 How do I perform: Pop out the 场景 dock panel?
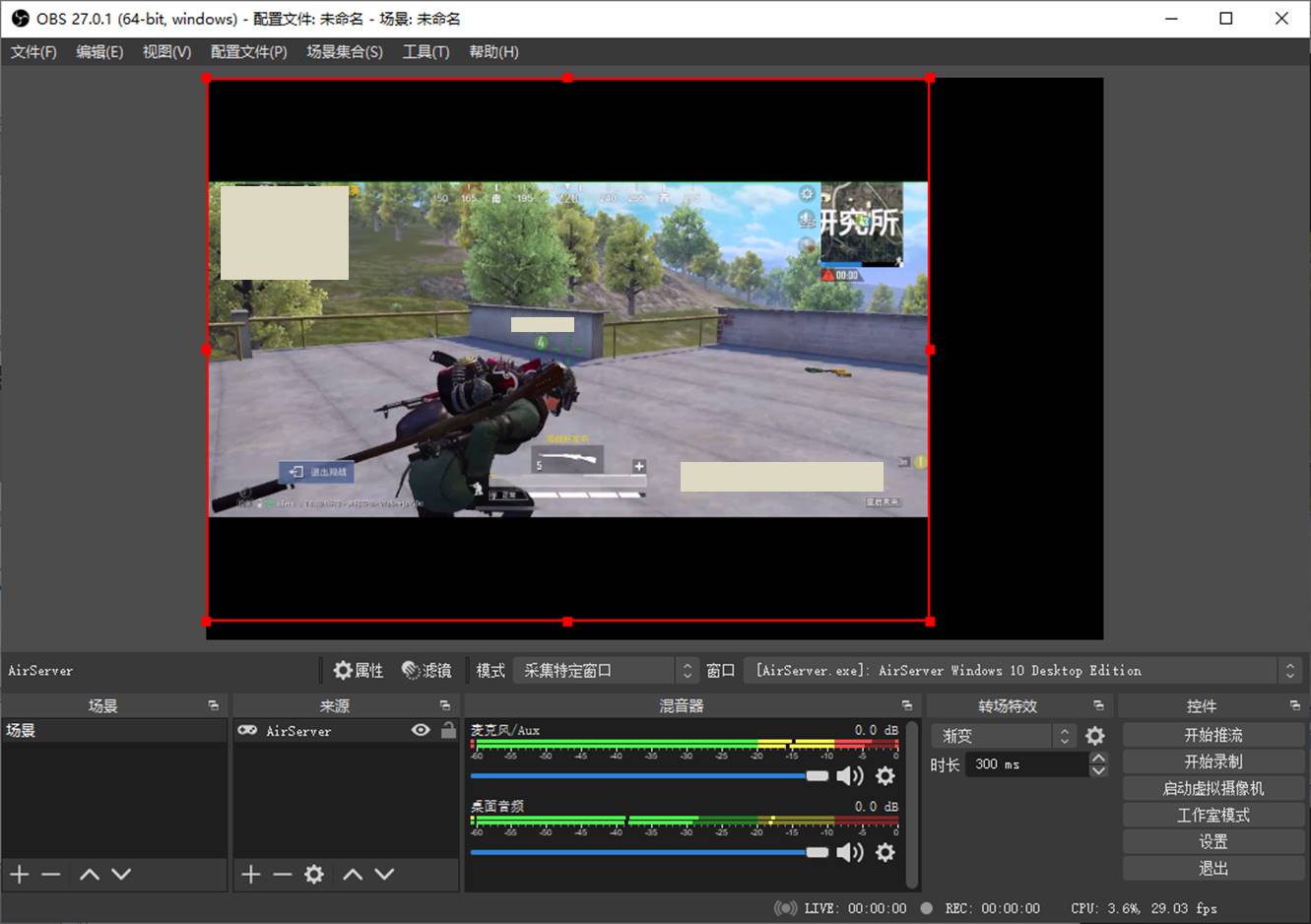(213, 706)
